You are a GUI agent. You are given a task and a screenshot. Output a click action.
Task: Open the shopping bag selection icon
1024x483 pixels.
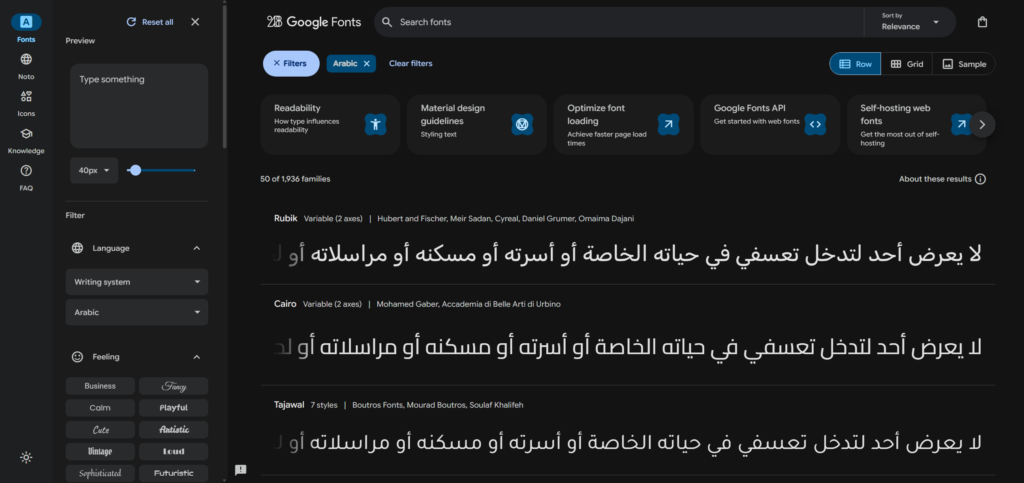click(982, 22)
